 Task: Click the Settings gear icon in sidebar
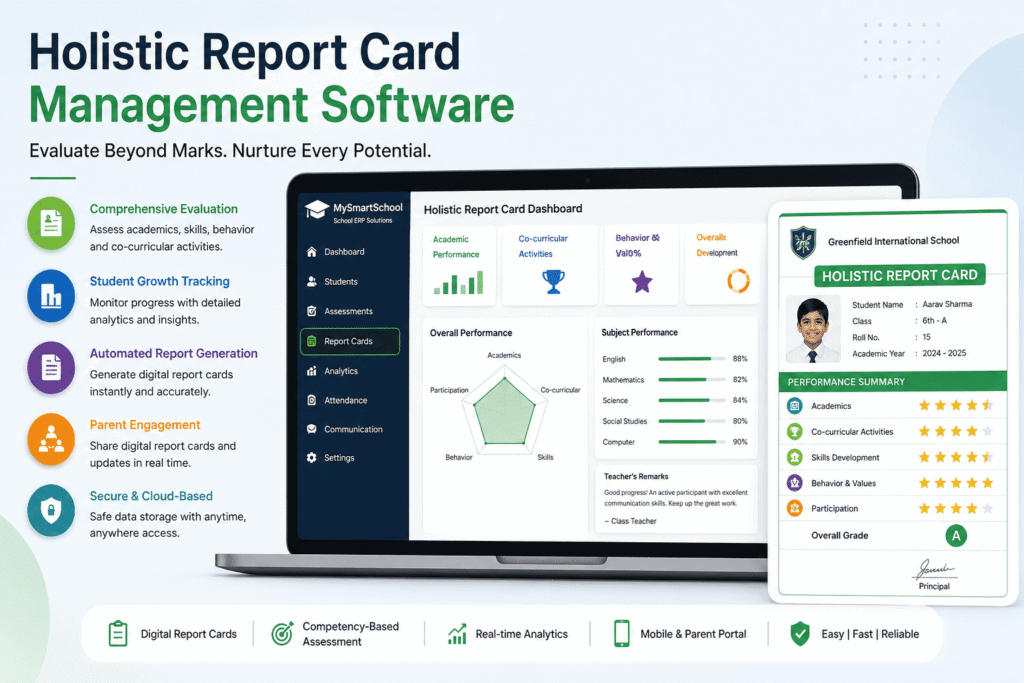tap(312, 458)
